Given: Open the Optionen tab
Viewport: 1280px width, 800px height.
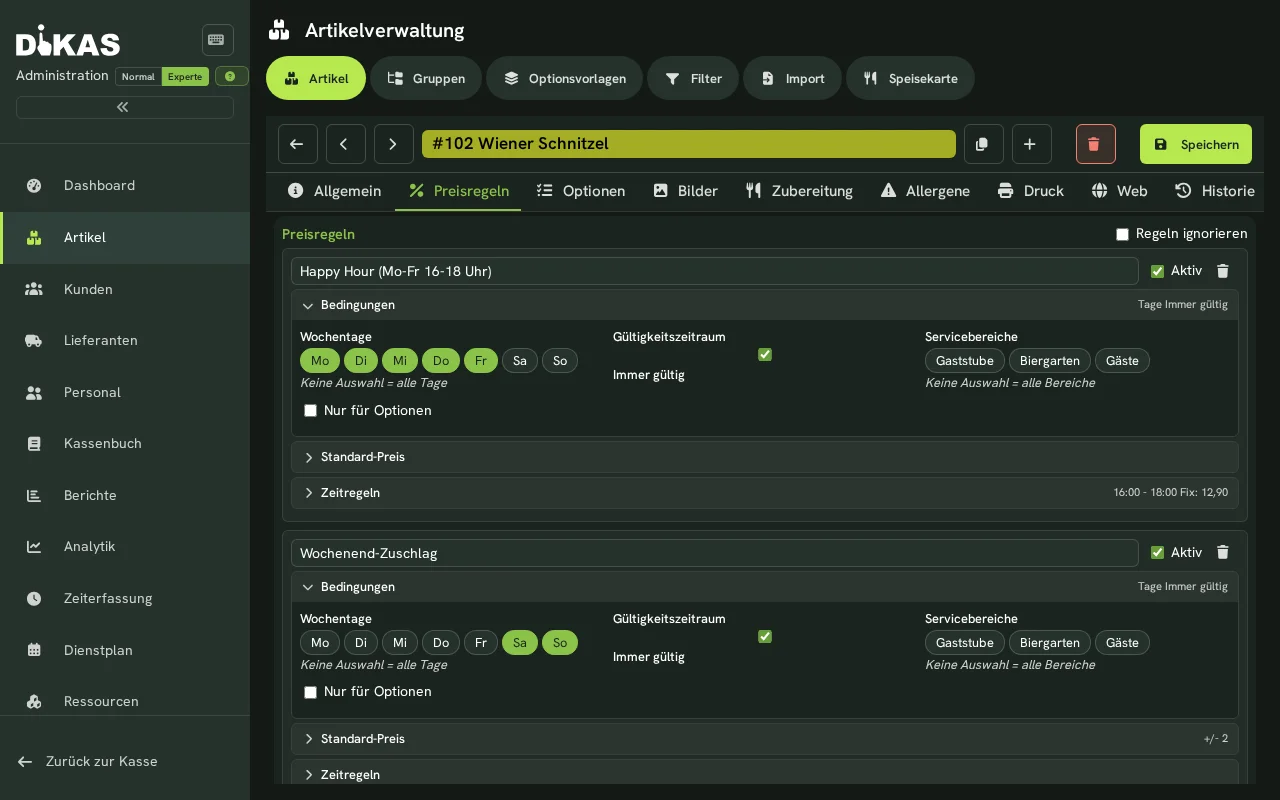Looking at the screenshot, I should click(x=581, y=191).
